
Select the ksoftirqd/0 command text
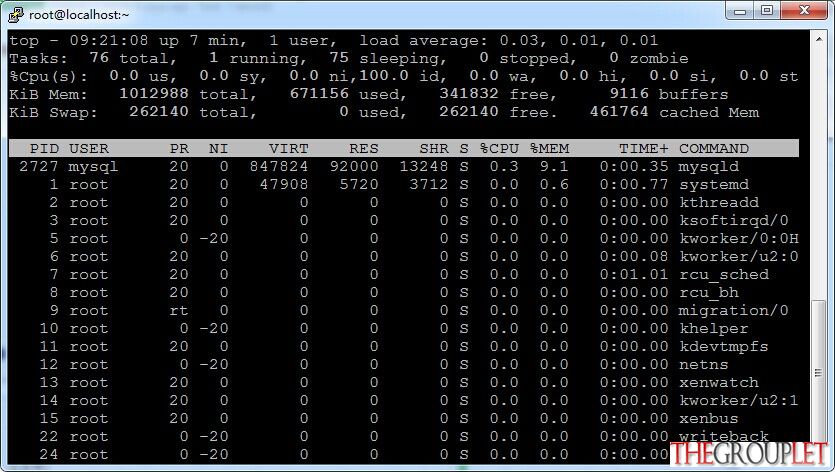(734, 221)
